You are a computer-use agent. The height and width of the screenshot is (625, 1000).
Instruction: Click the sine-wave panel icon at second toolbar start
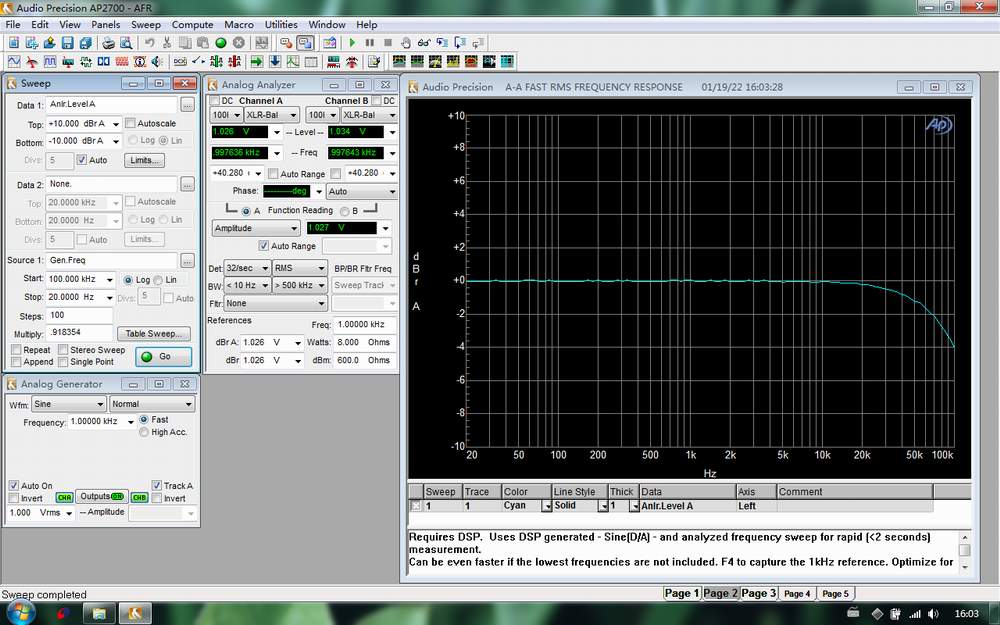(x=13, y=61)
